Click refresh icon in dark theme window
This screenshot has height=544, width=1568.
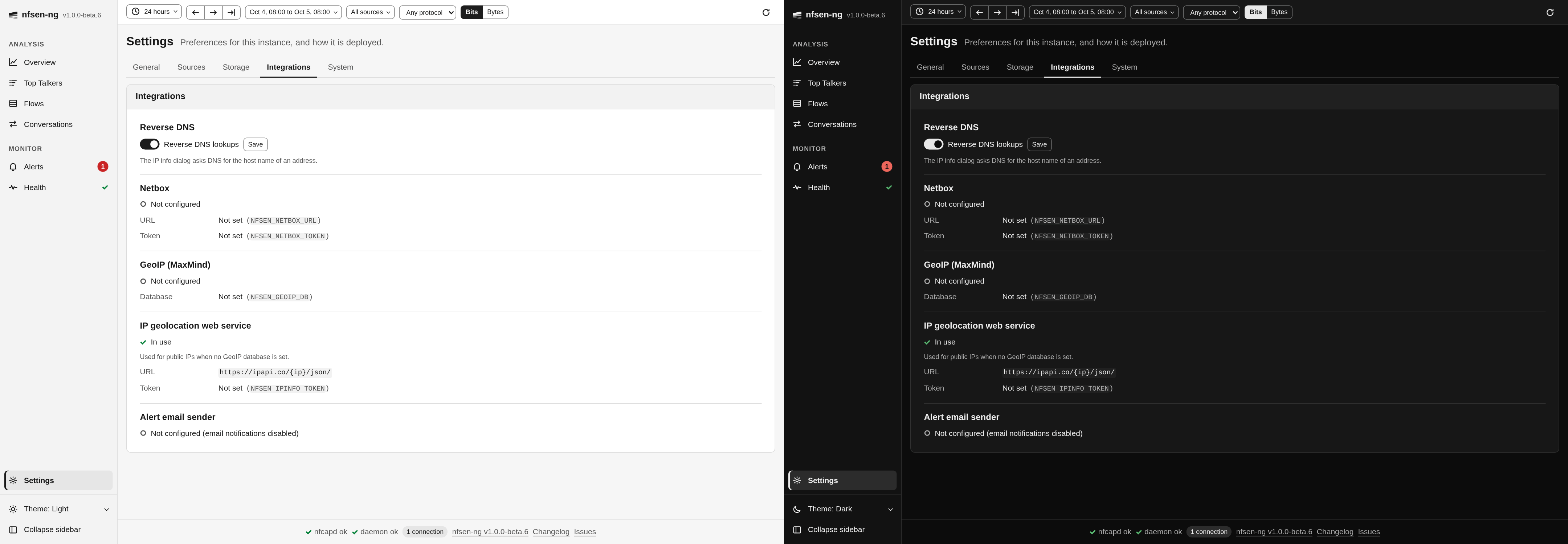[x=1550, y=12]
